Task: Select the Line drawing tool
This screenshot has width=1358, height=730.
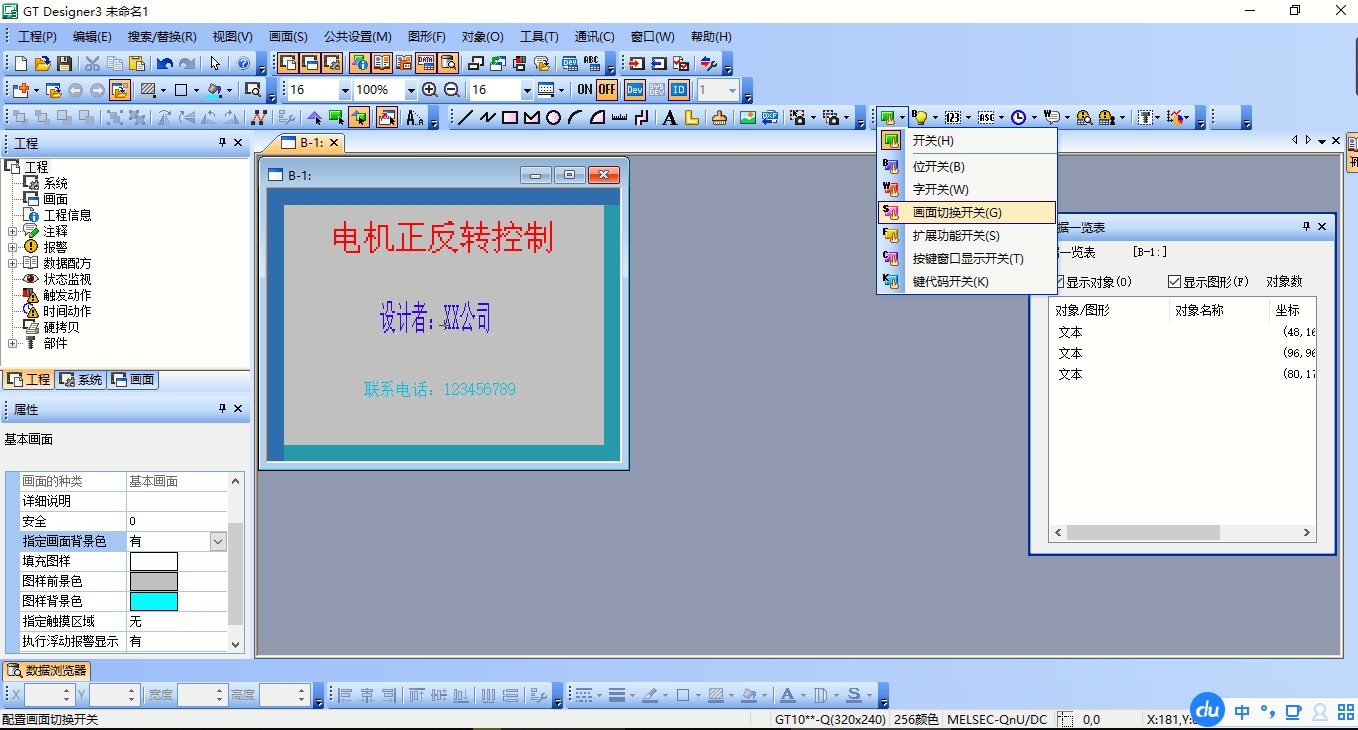Action: (465, 118)
